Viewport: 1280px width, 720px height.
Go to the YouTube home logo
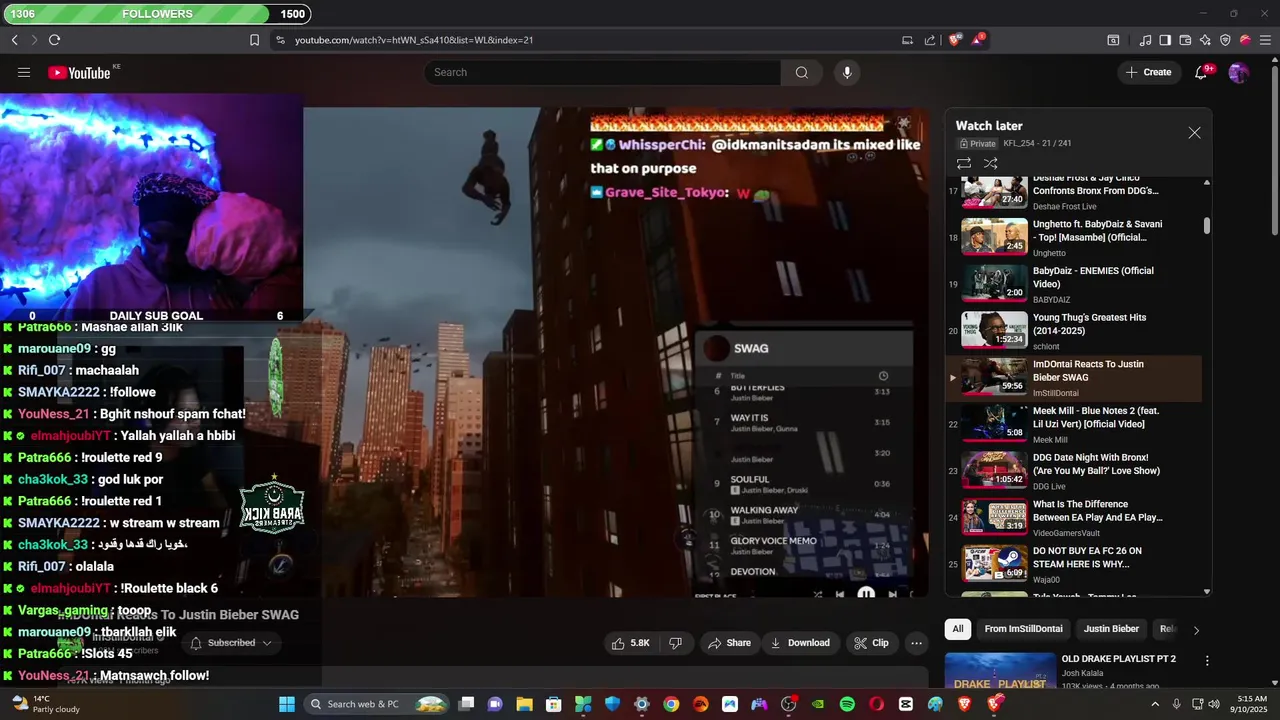[x=79, y=72]
